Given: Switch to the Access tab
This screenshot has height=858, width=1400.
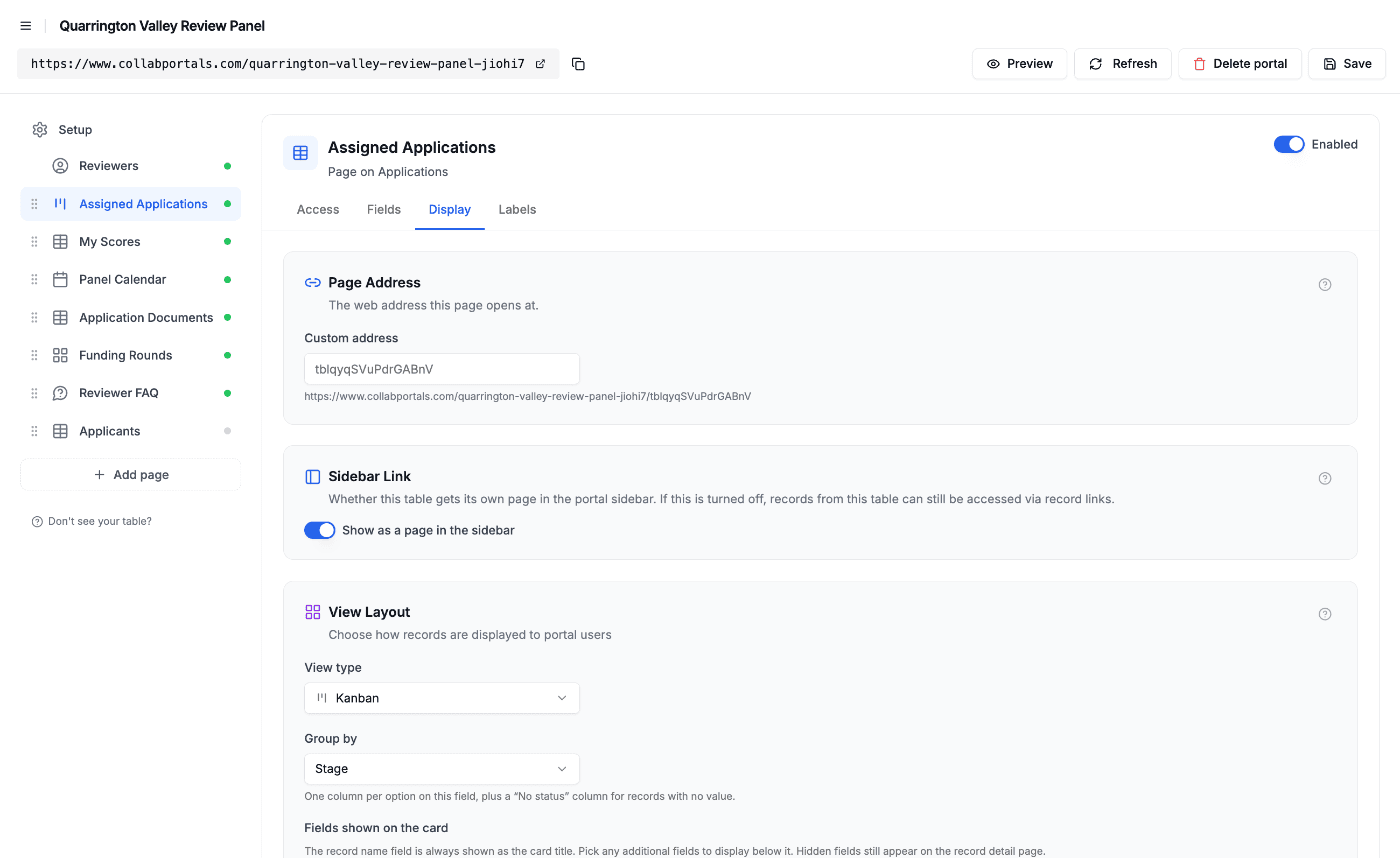Looking at the screenshot, I should tap(318, 210).
